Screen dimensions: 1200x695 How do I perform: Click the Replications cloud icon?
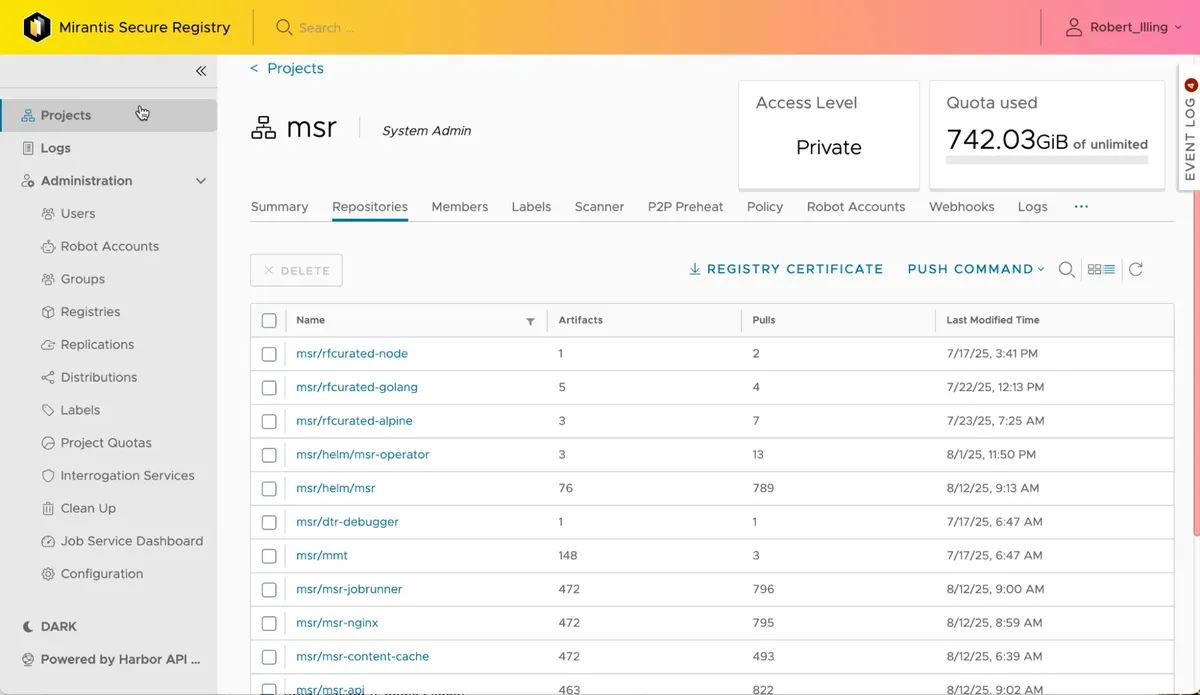[x=48, y=345]
